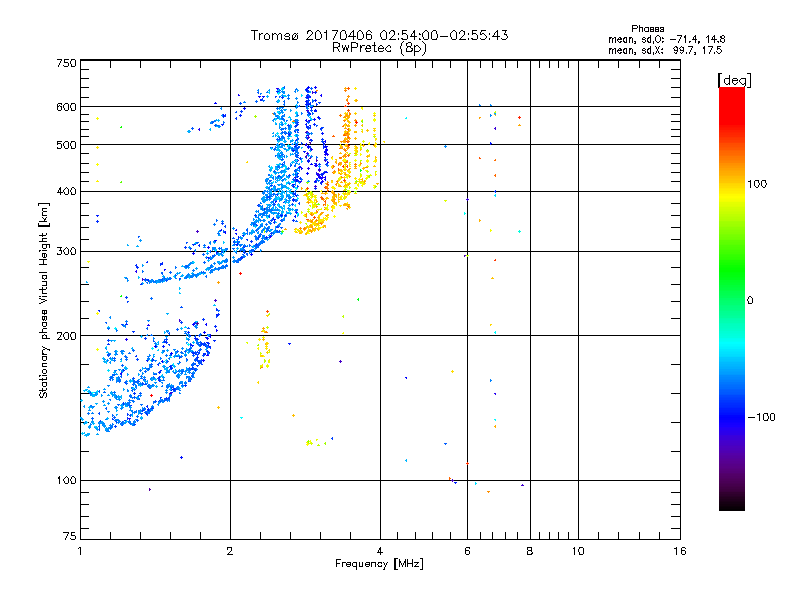This screenshot has width=800, height=600.
Task: Click the y-axis tick label '600'
Action: click(66, 107)
